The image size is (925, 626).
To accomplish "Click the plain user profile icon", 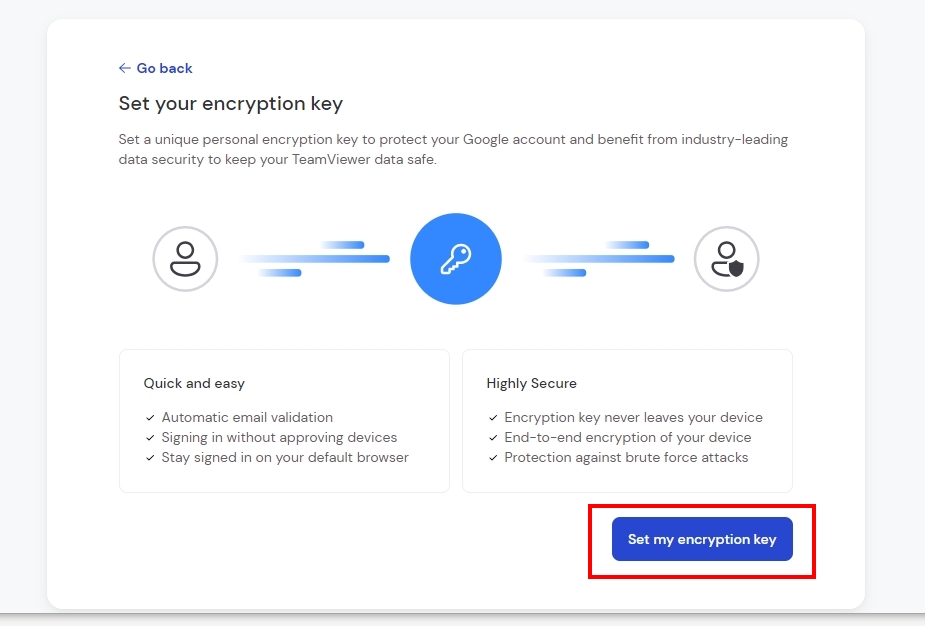I will 185,259.
